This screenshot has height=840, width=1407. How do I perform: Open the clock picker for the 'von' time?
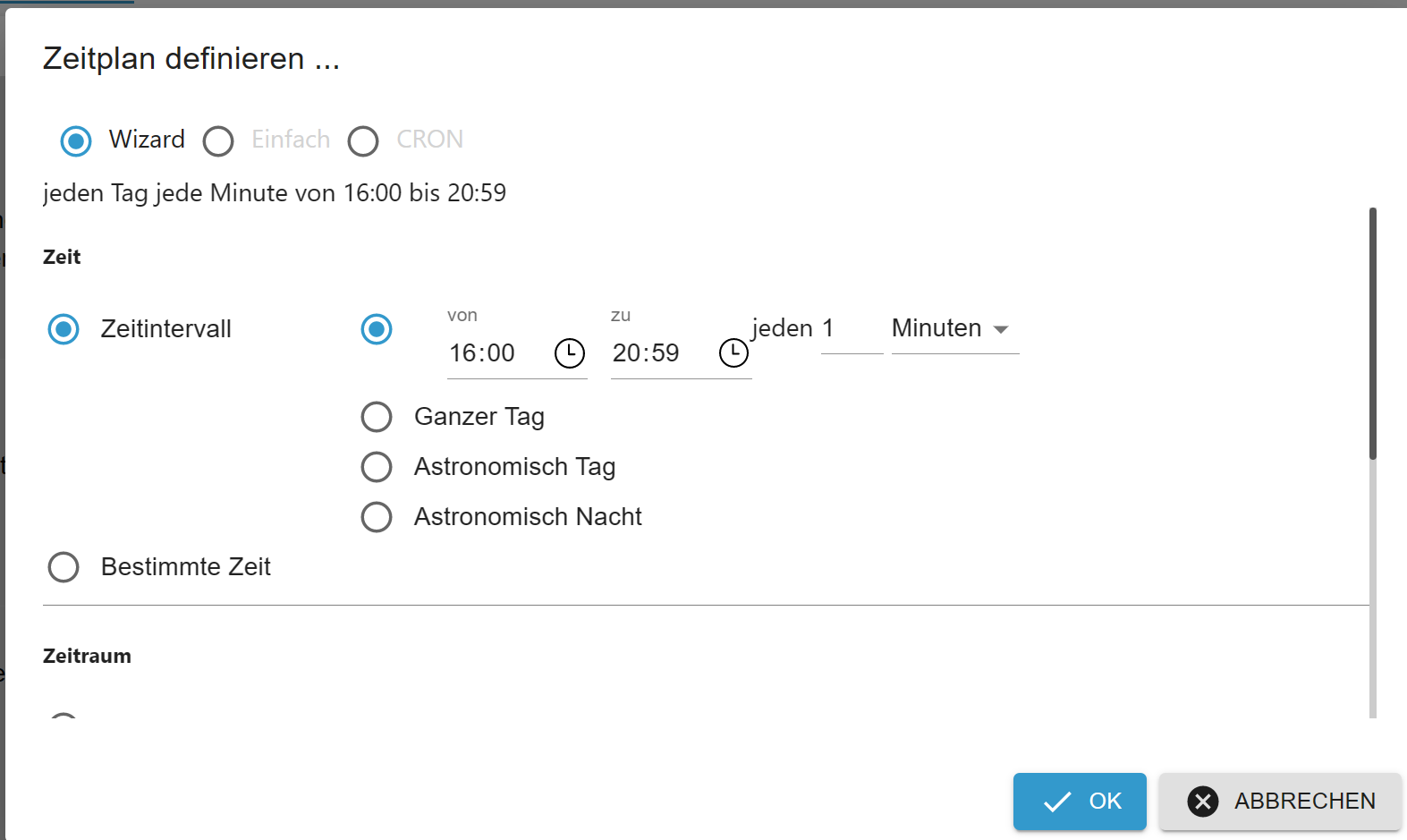click(x=570, y=353)
